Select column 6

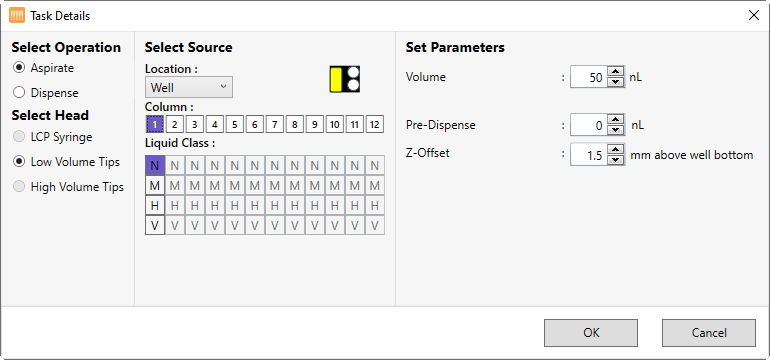(254, 125)
